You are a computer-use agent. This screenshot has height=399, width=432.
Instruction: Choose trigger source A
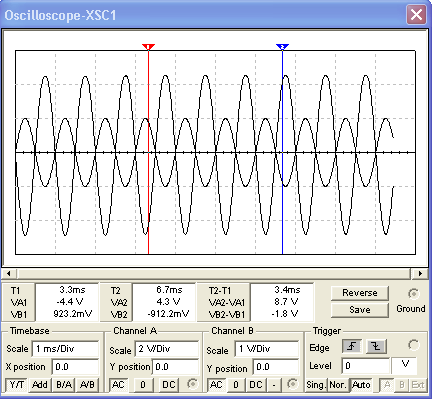pos(387,385)
